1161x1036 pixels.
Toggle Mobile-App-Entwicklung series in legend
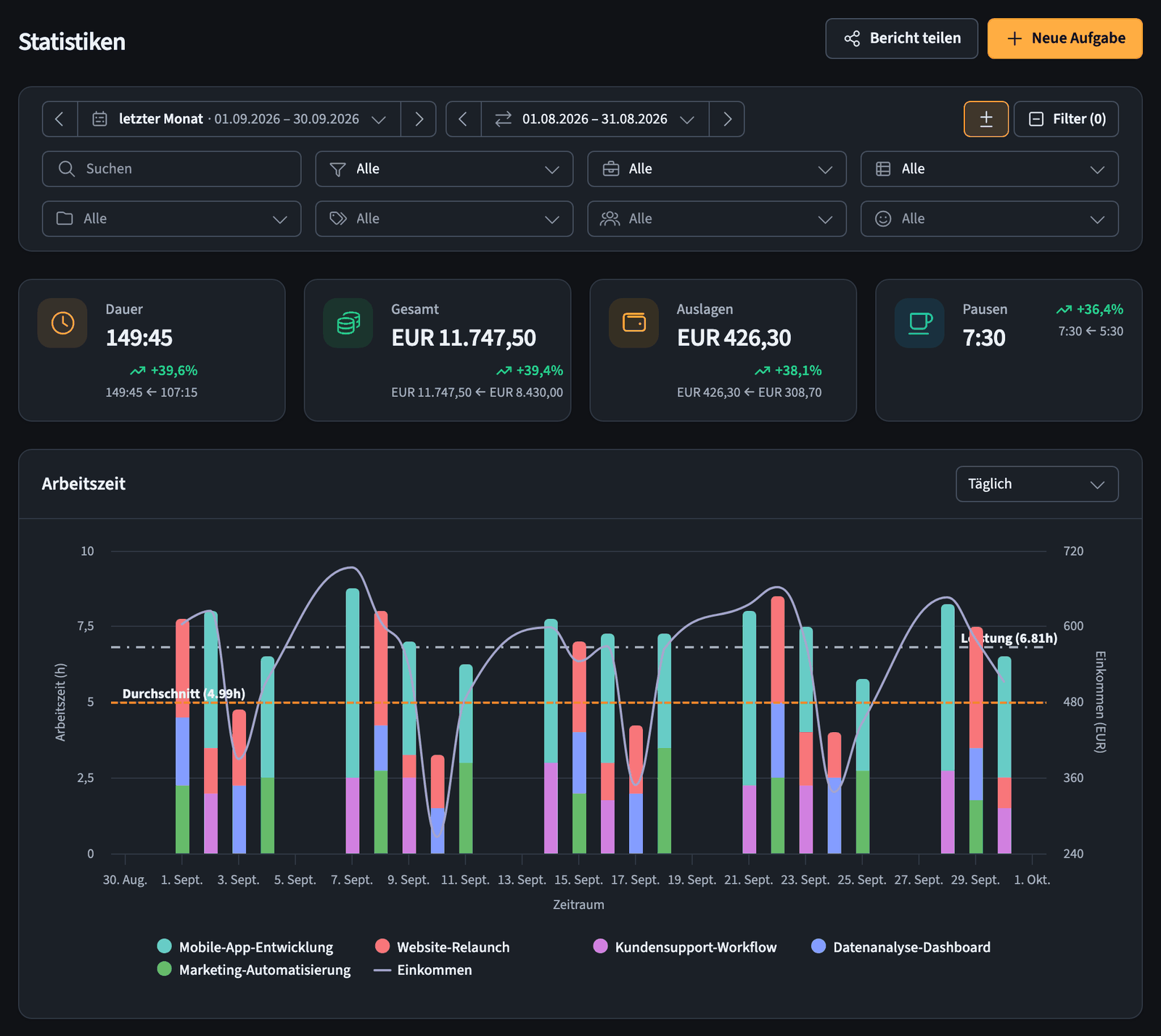245,947
